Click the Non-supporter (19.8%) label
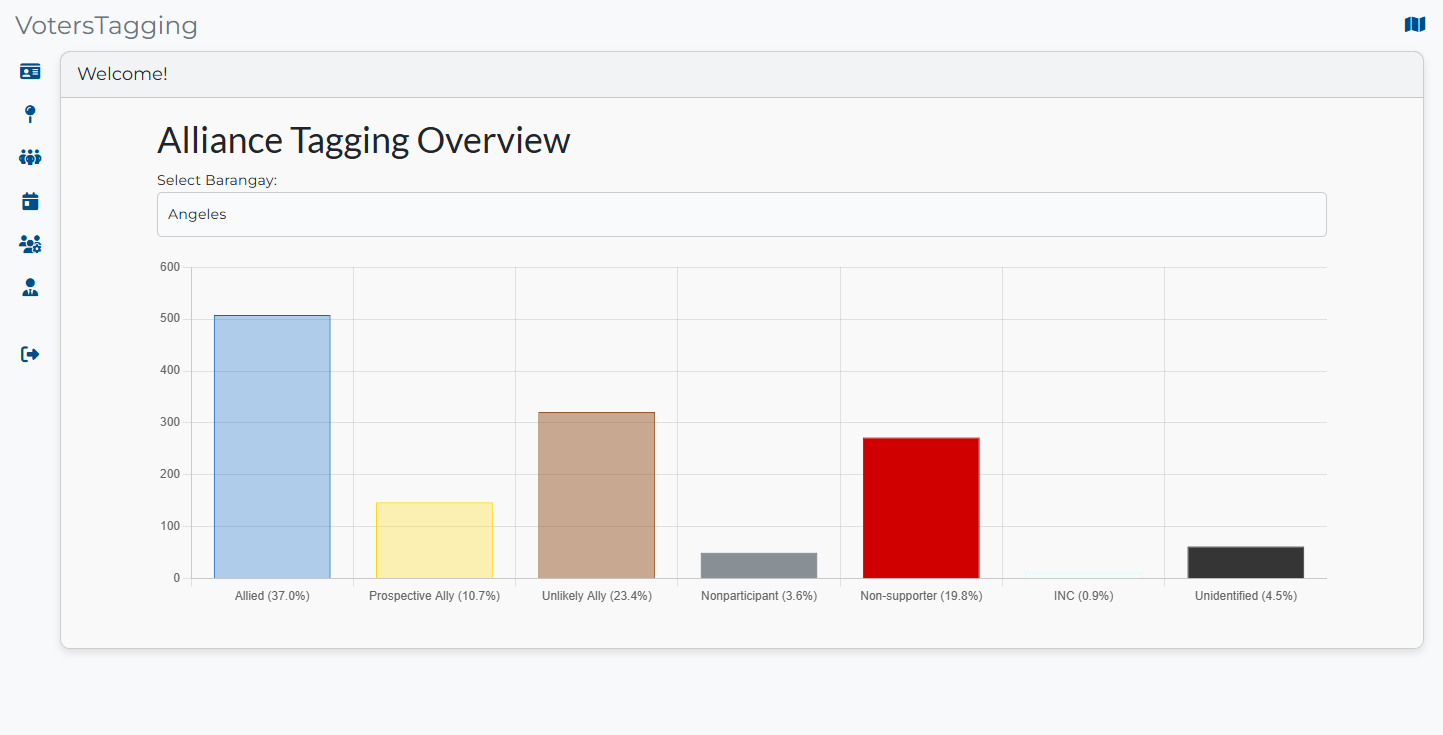The width and height of the screenshot is (1443, 735). coord(921,596)
